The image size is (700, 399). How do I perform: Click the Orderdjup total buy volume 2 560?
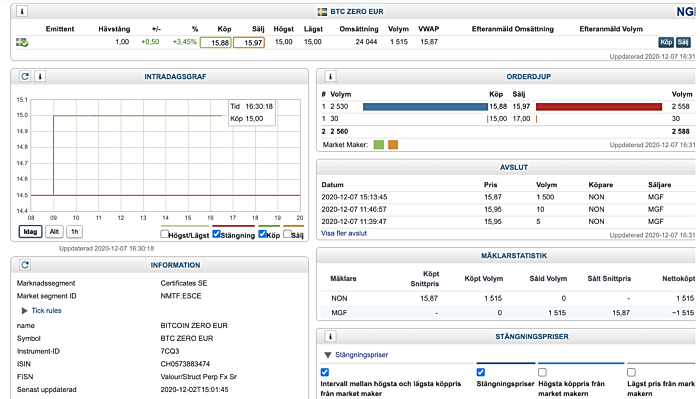point(339,132)
